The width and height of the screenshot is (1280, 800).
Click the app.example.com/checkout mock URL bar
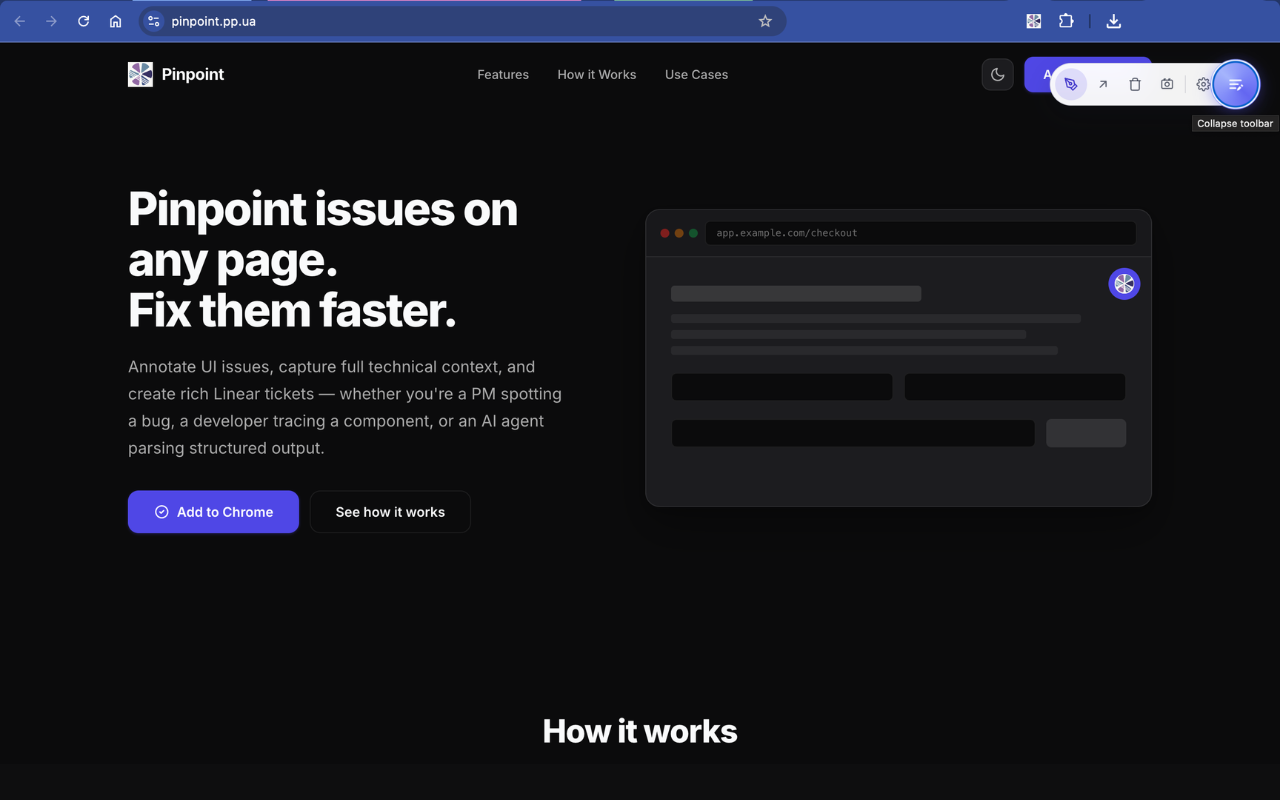pos(921,233)
